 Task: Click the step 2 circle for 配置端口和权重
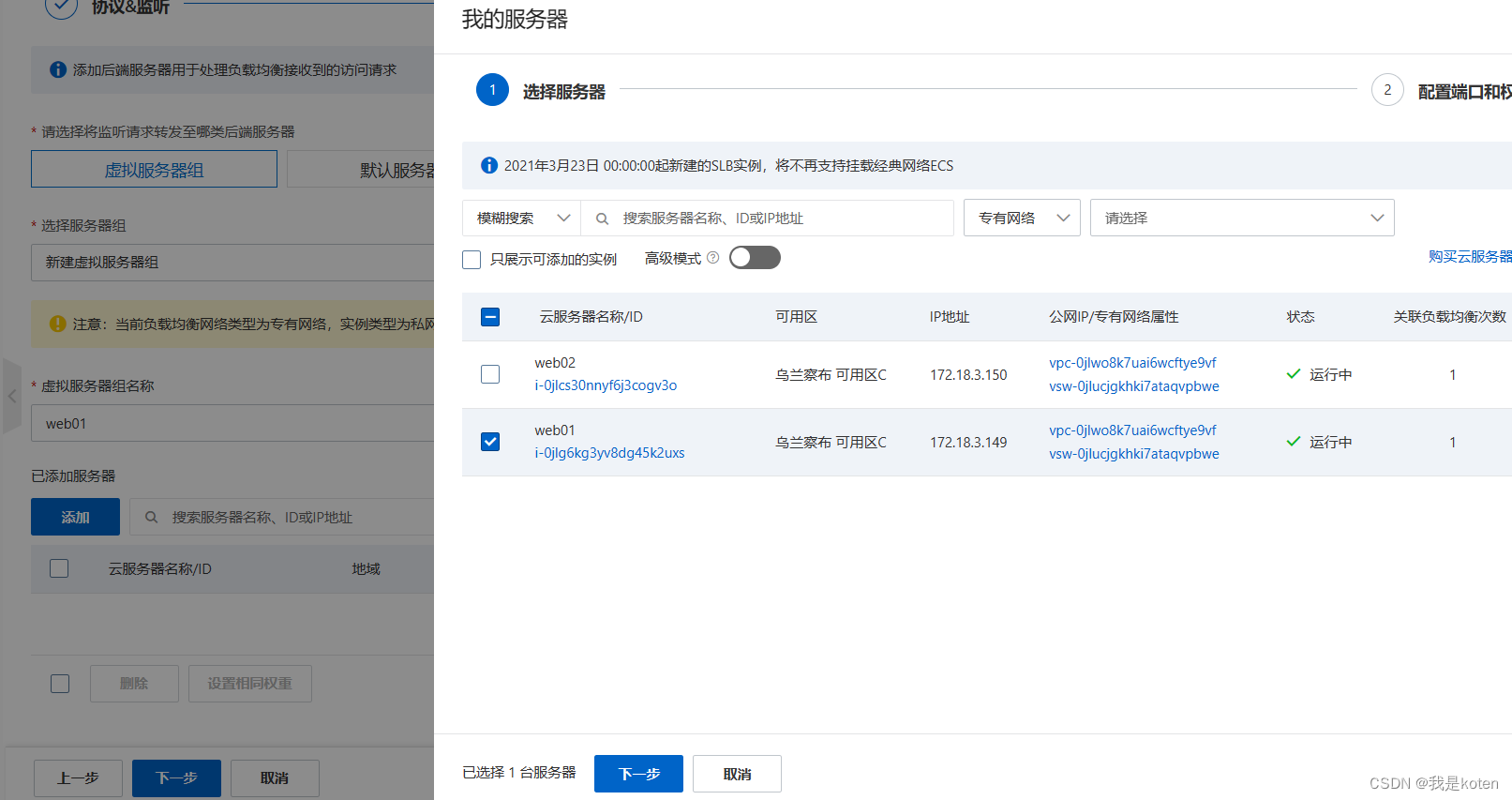1387,90
